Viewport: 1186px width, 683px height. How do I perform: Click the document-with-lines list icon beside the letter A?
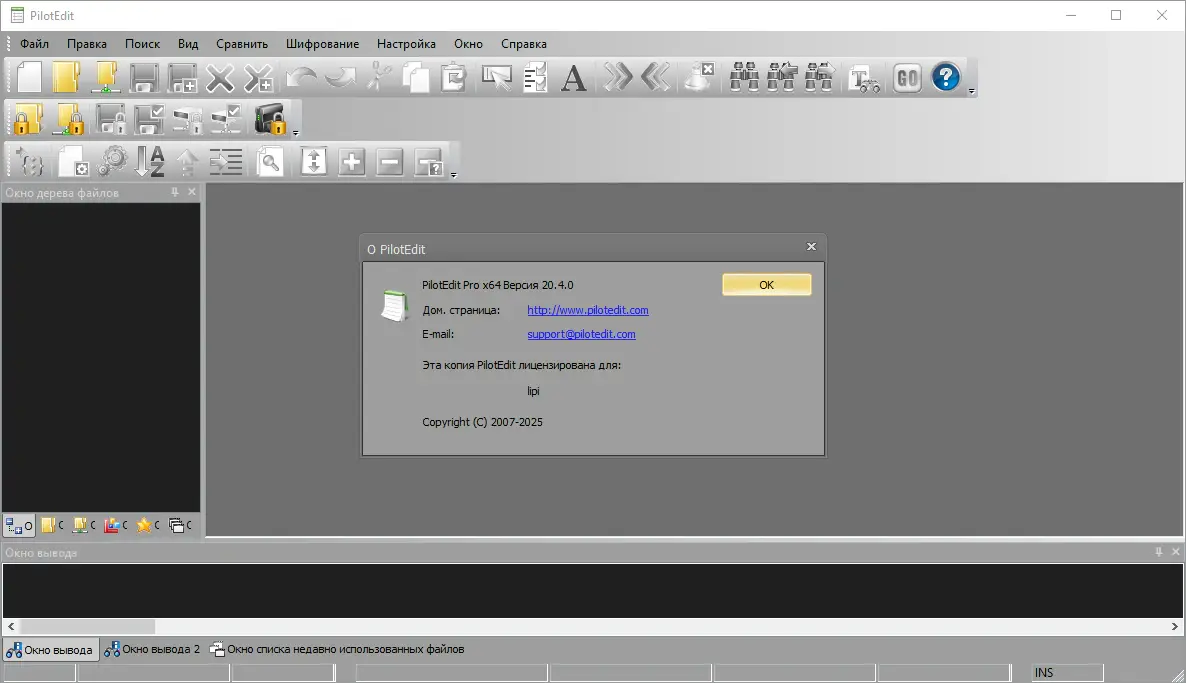[535, 78]
